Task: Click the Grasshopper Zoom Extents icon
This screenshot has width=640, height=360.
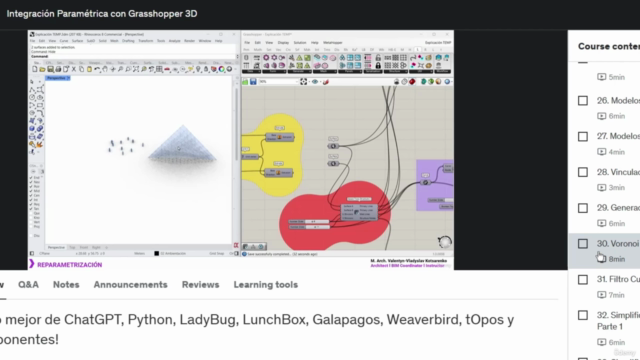Action: 303,82
